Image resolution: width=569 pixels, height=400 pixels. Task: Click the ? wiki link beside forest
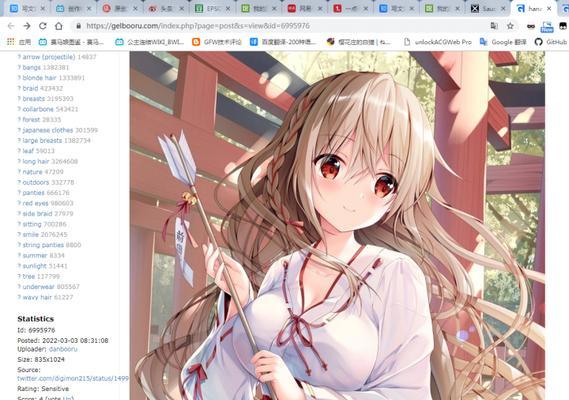tap(19, 119)
